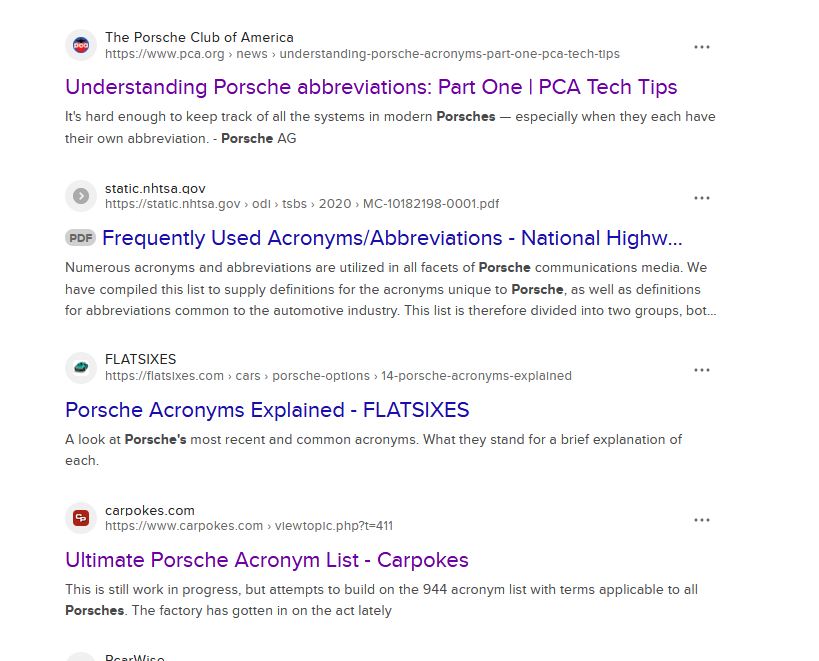Click the static.nhtsa.gov arrow favicon
819x661 pixels.
(x=81, y=196)
